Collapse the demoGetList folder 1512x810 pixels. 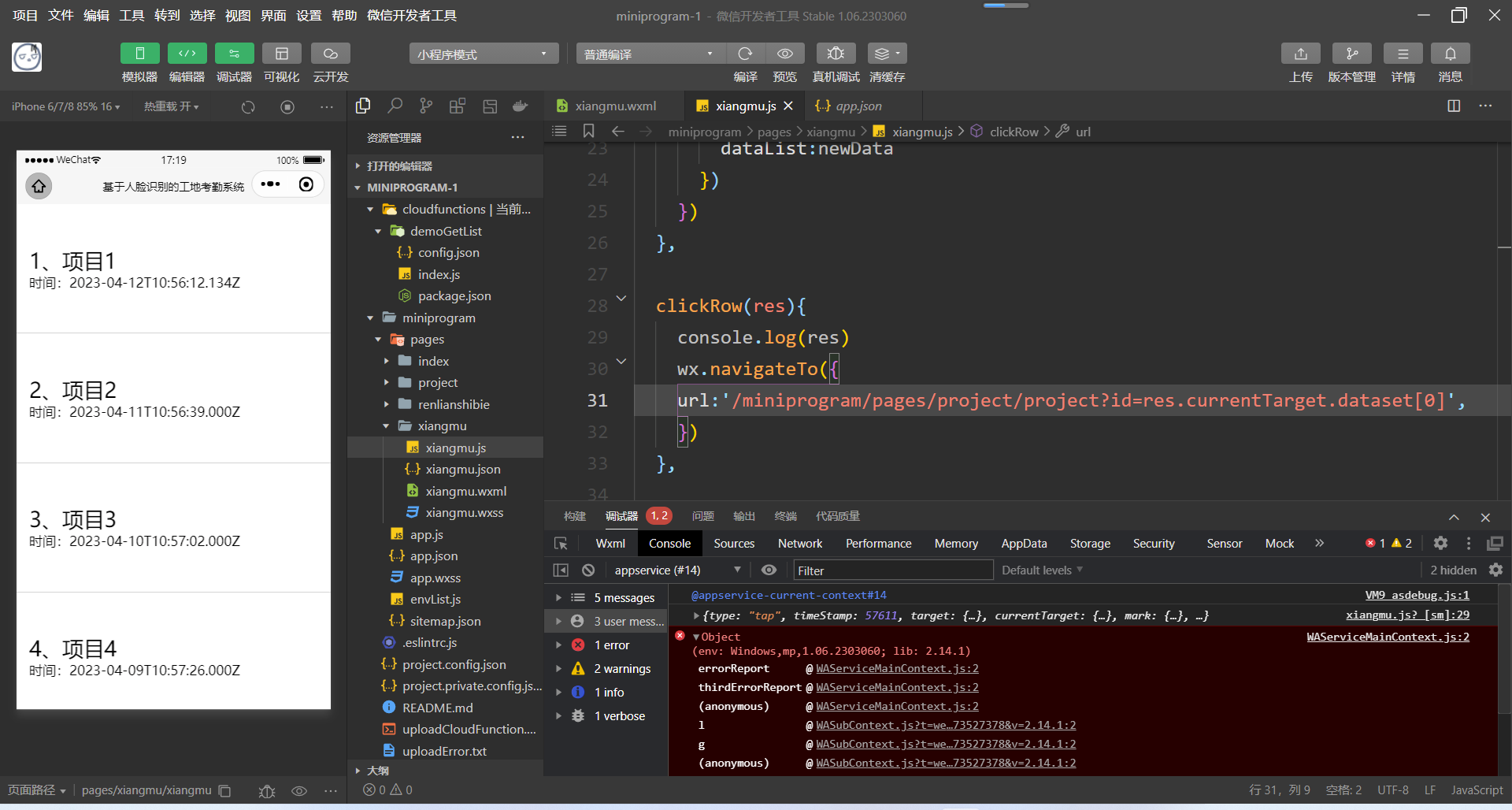click(378, 231)
